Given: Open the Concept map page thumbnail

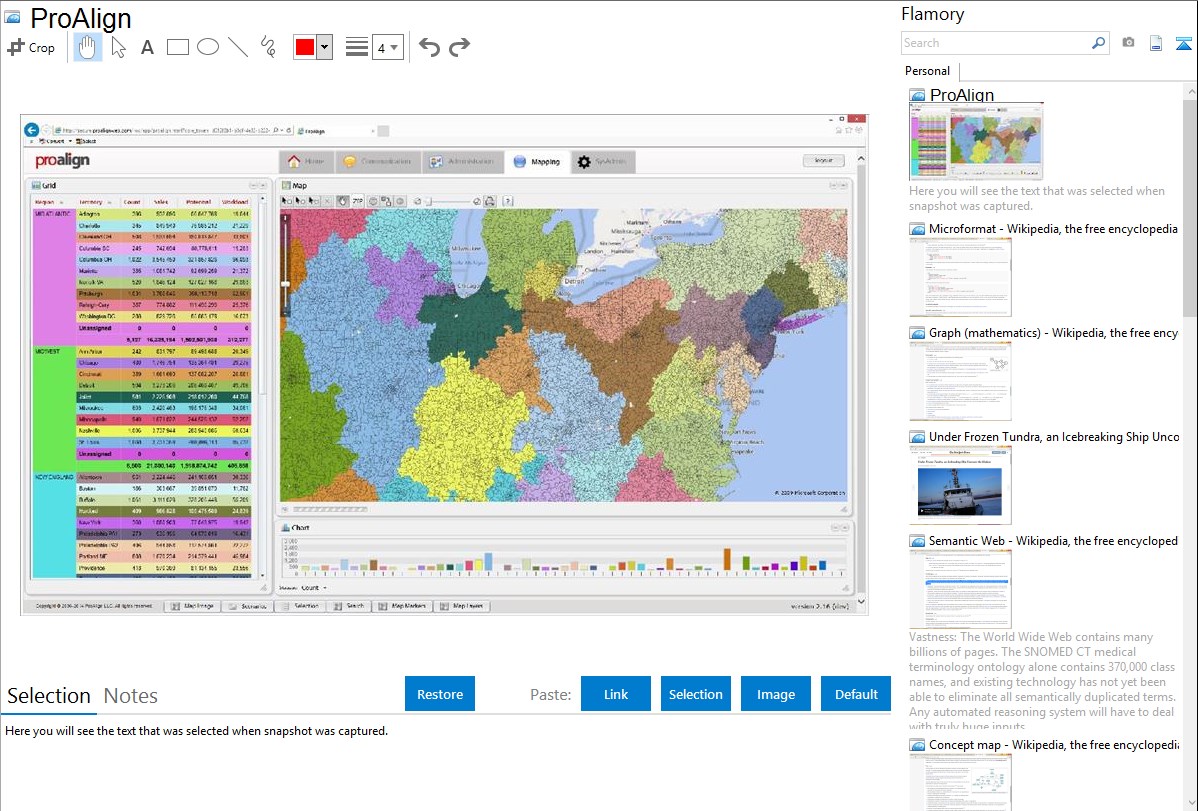Looking at the screenshot, I should click(960, 782).
